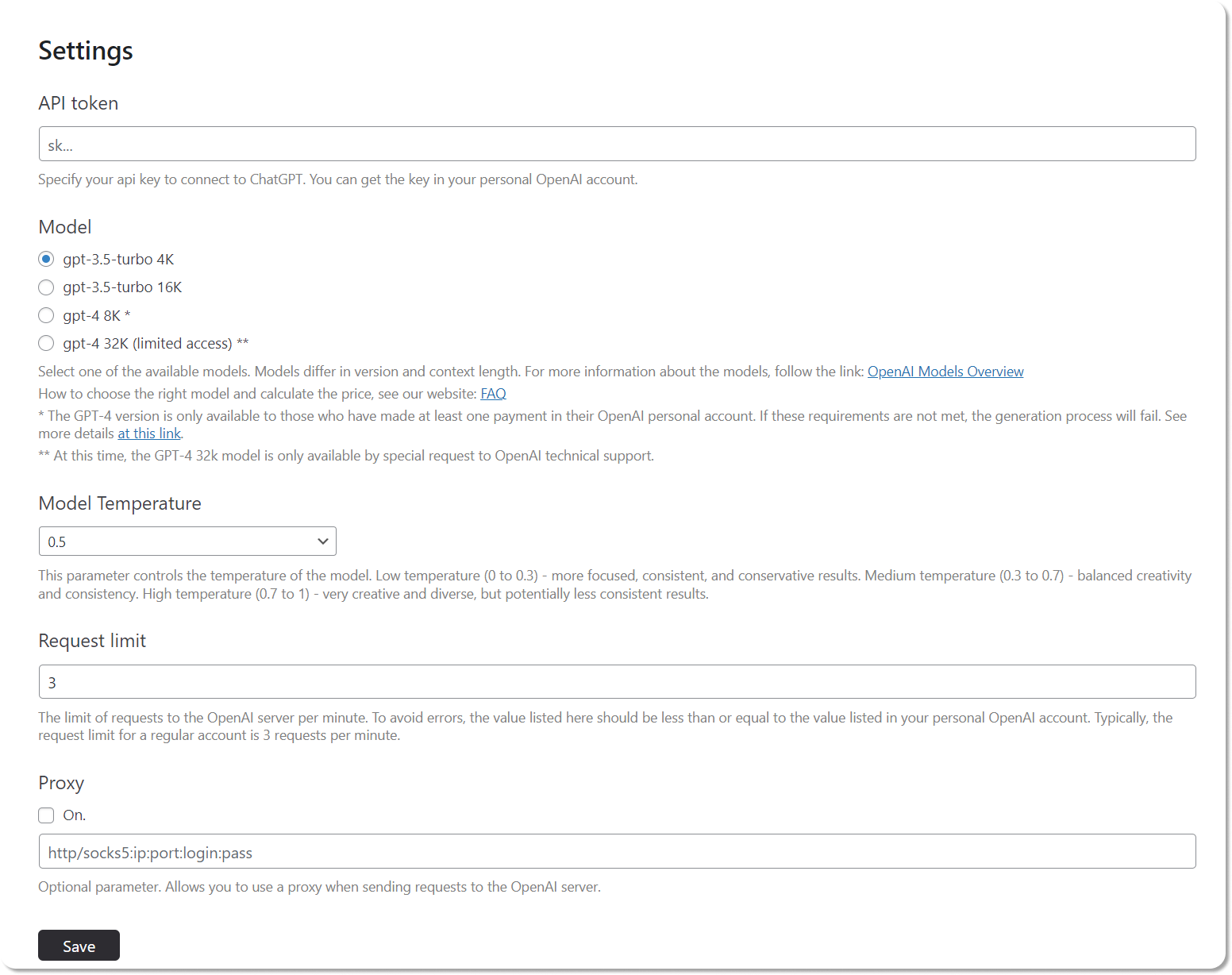Screen dimensions: 1232x975
Task: Open the 'at this link' details link
Action: [149, 434]
